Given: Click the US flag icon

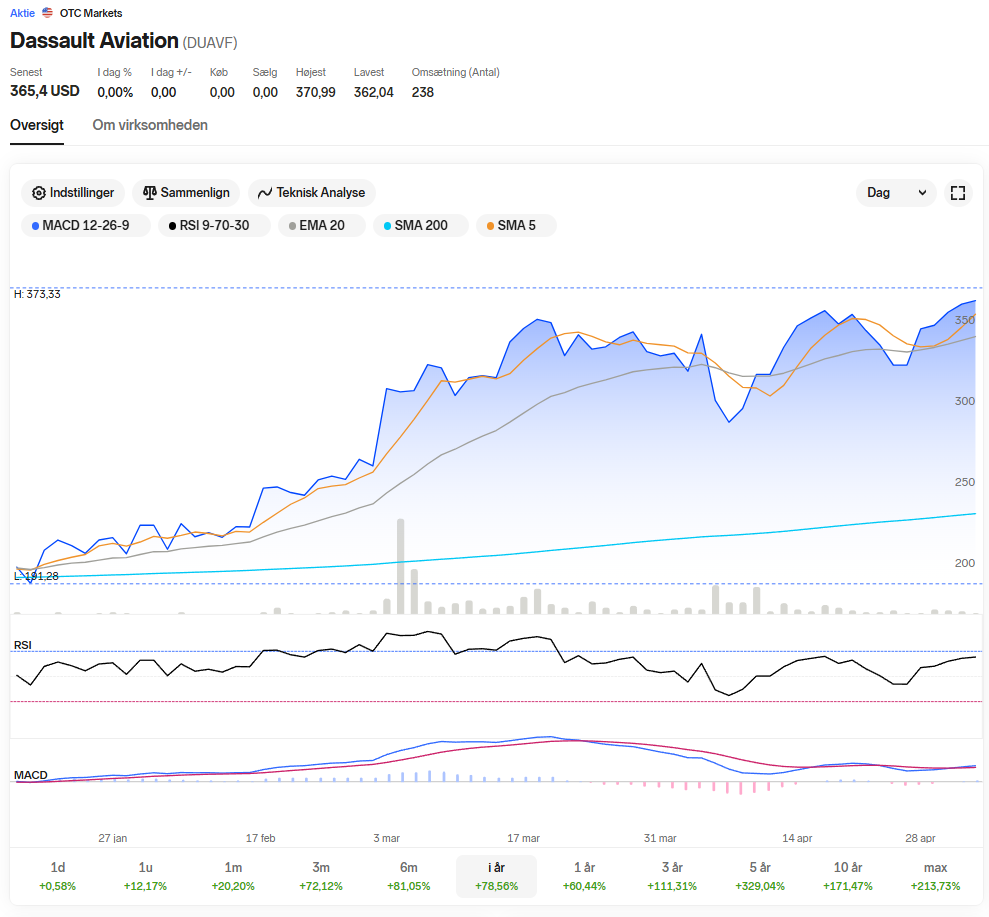Looking at the screenshot, I should coord(47,13).
